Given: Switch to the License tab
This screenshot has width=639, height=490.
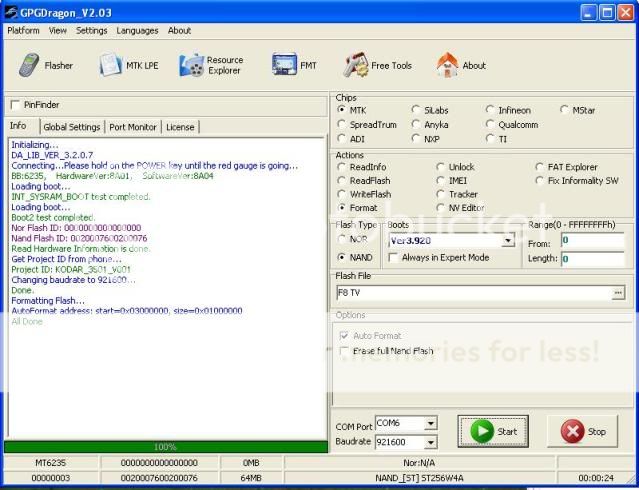Looking at the screenshot, I should tap(180, 127).
